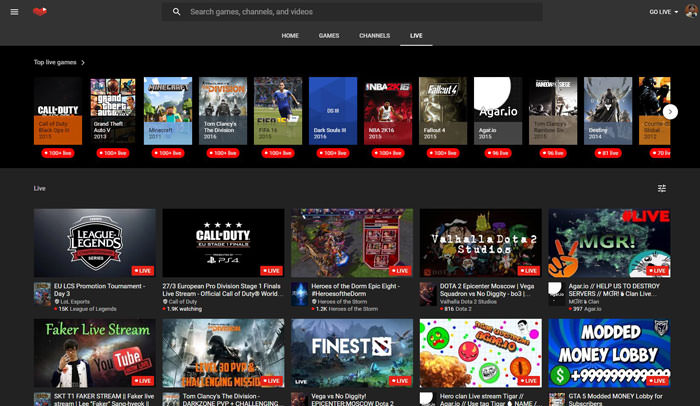700x406 pixels.
Task: Switch to the GAMES tab
Action: (x=329, y=36)
